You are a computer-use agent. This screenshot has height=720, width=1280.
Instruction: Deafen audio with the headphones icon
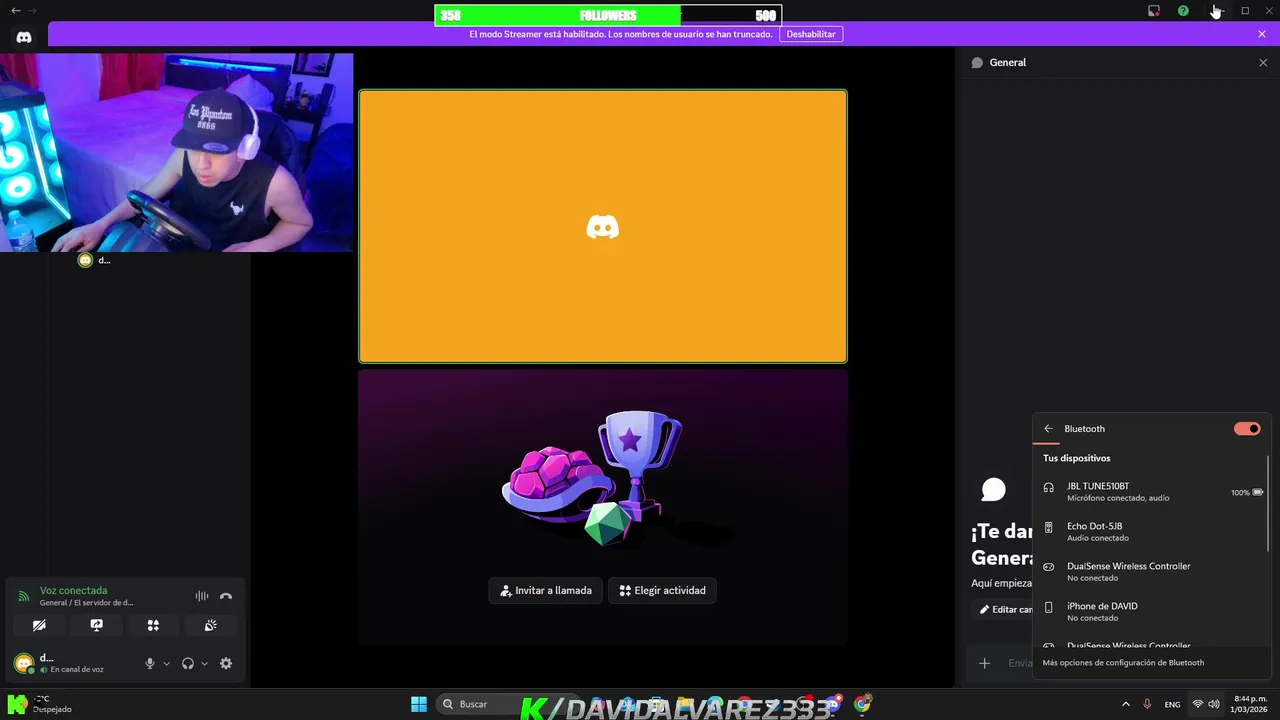(x=187, y=663)
